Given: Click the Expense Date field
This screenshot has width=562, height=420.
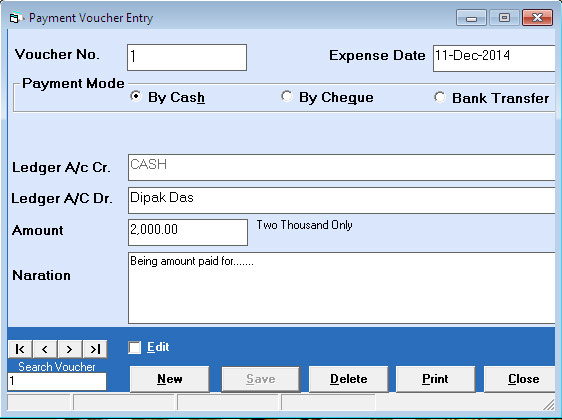Looking at the screenshot, I should 495,58.
